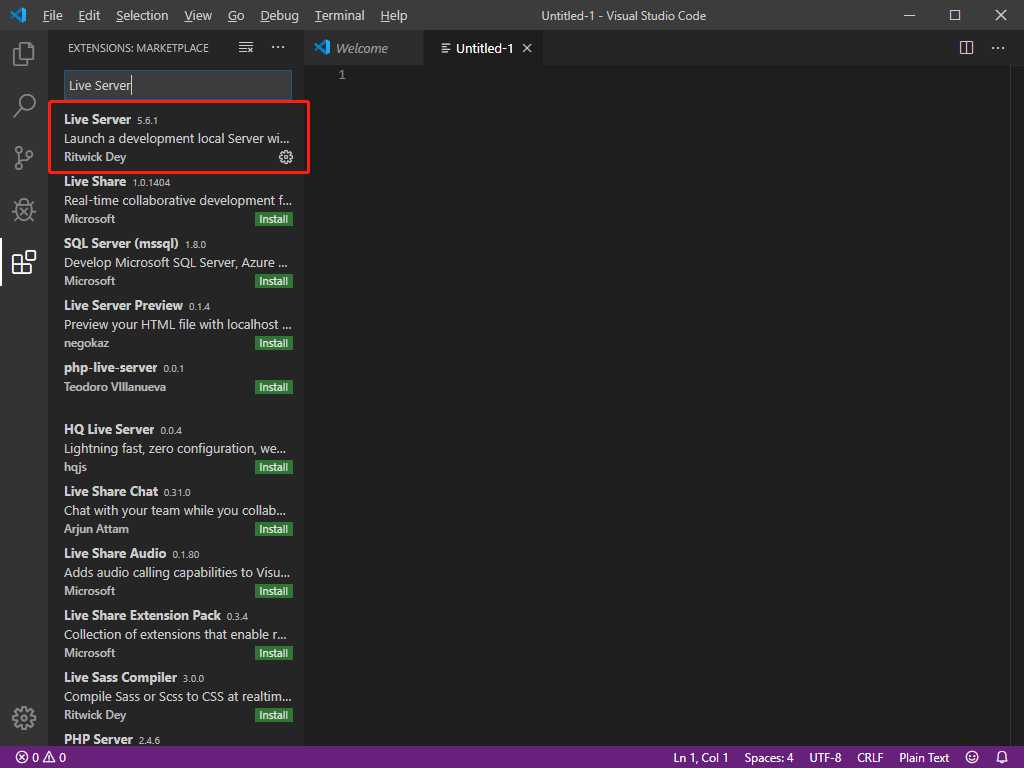
Task: Install Live Sass Compiler extension
Action: click(274, 716)
